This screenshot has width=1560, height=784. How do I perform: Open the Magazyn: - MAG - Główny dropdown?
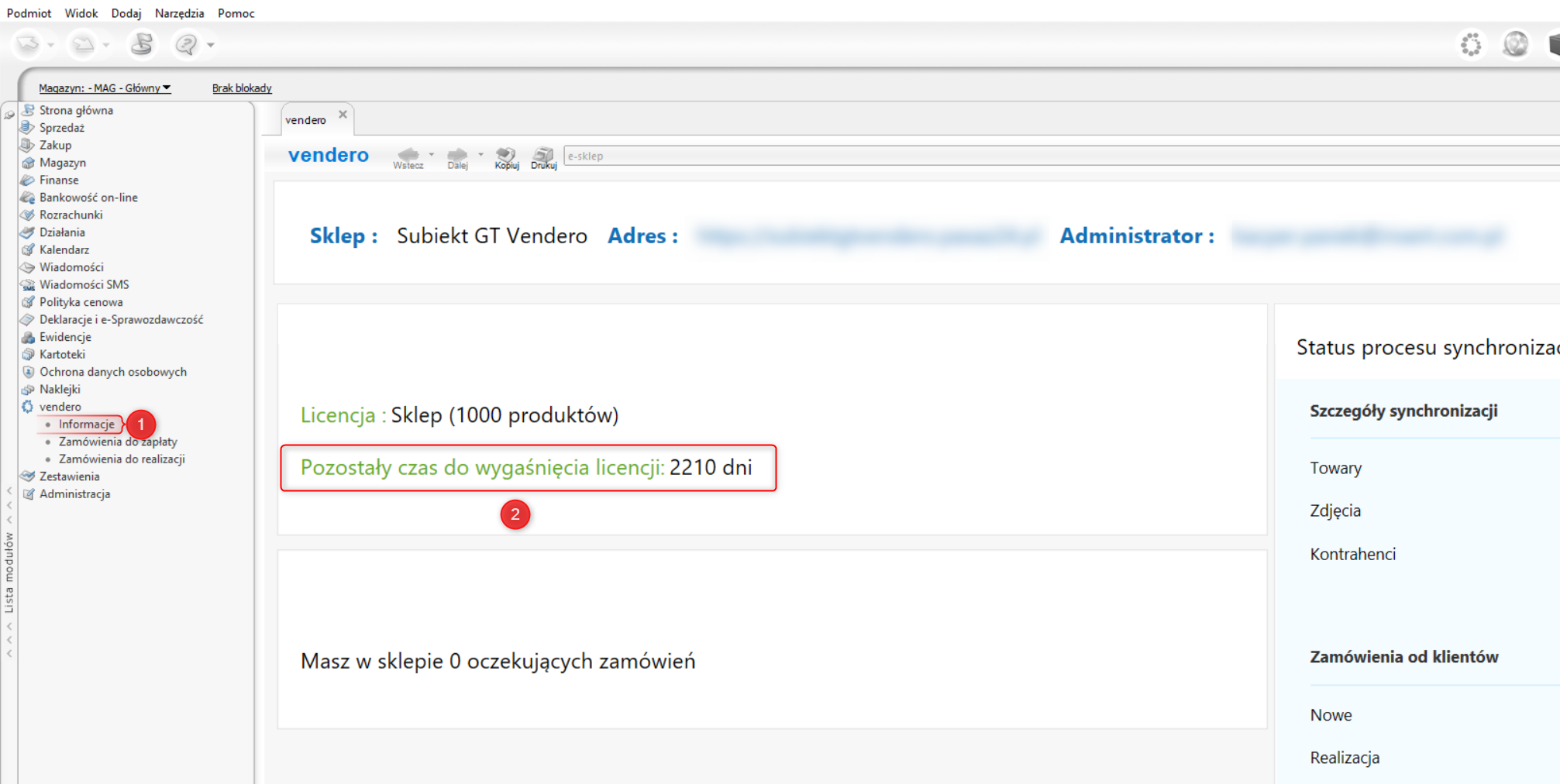pyautogui.click(x=105, y=88)
